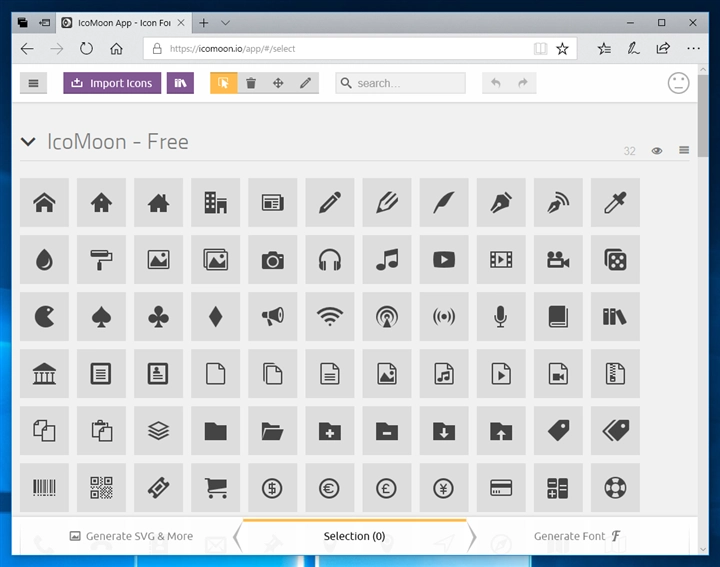The image size is (720, 567).
Task: Add this page to favorites star
Action: 562,49
